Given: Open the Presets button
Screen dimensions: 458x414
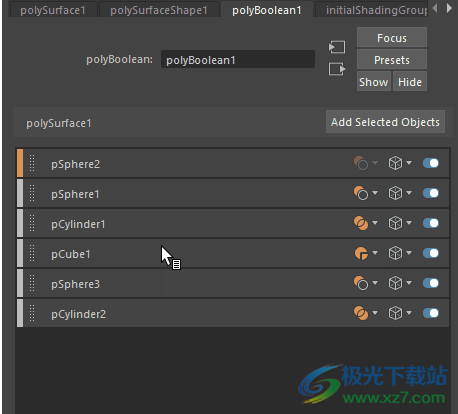Looking at the screenshot, I should point(392,60).
